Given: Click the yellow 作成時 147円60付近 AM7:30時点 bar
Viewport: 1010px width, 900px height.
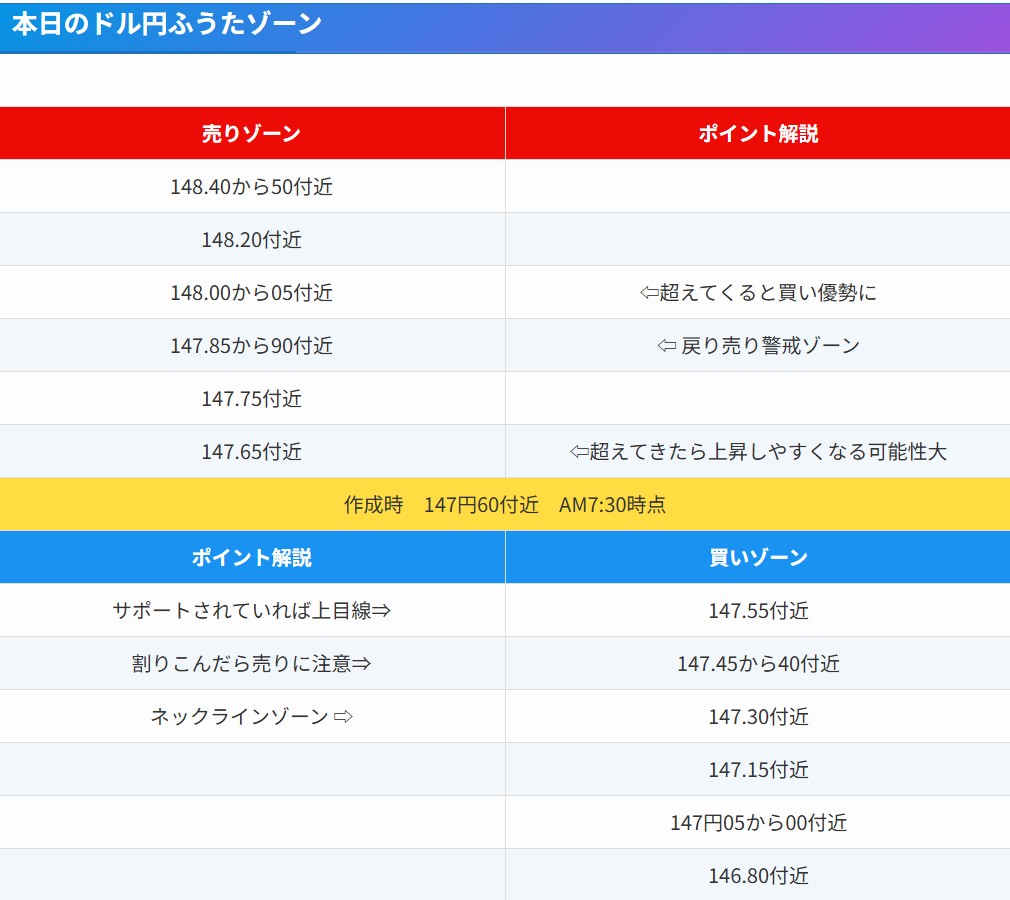Looking at the screenshot, I should point(505,505).
